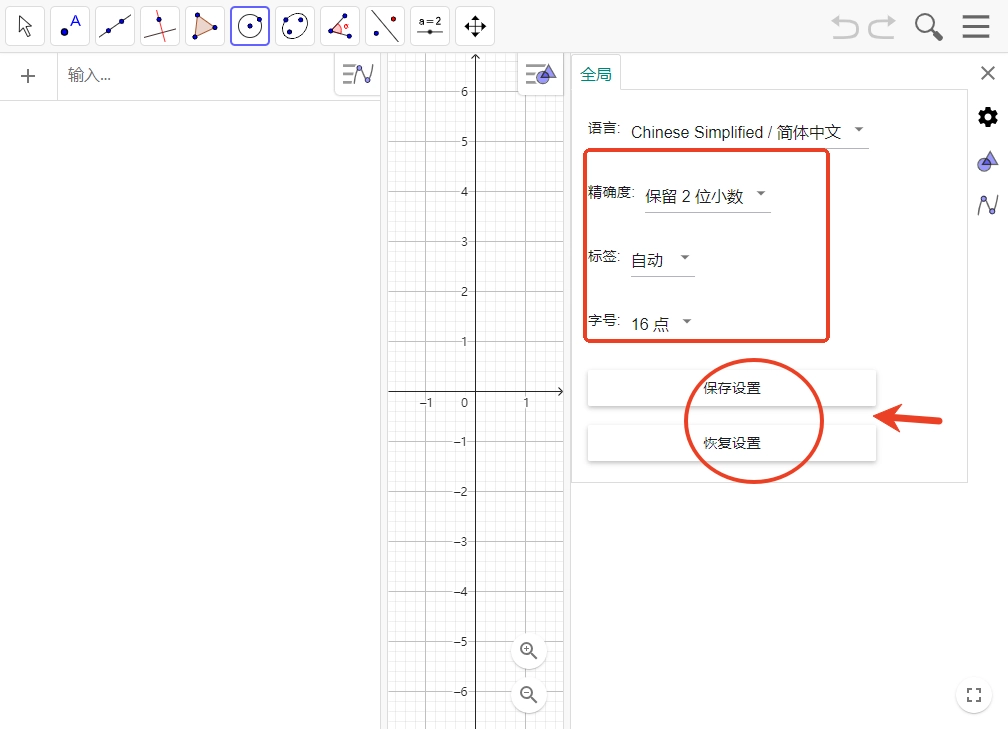The height and width of the screenshot is (729, 1008).
Task: Click the zoom-in magnifier on the graphics view
Action: click(x=528, y=650)
